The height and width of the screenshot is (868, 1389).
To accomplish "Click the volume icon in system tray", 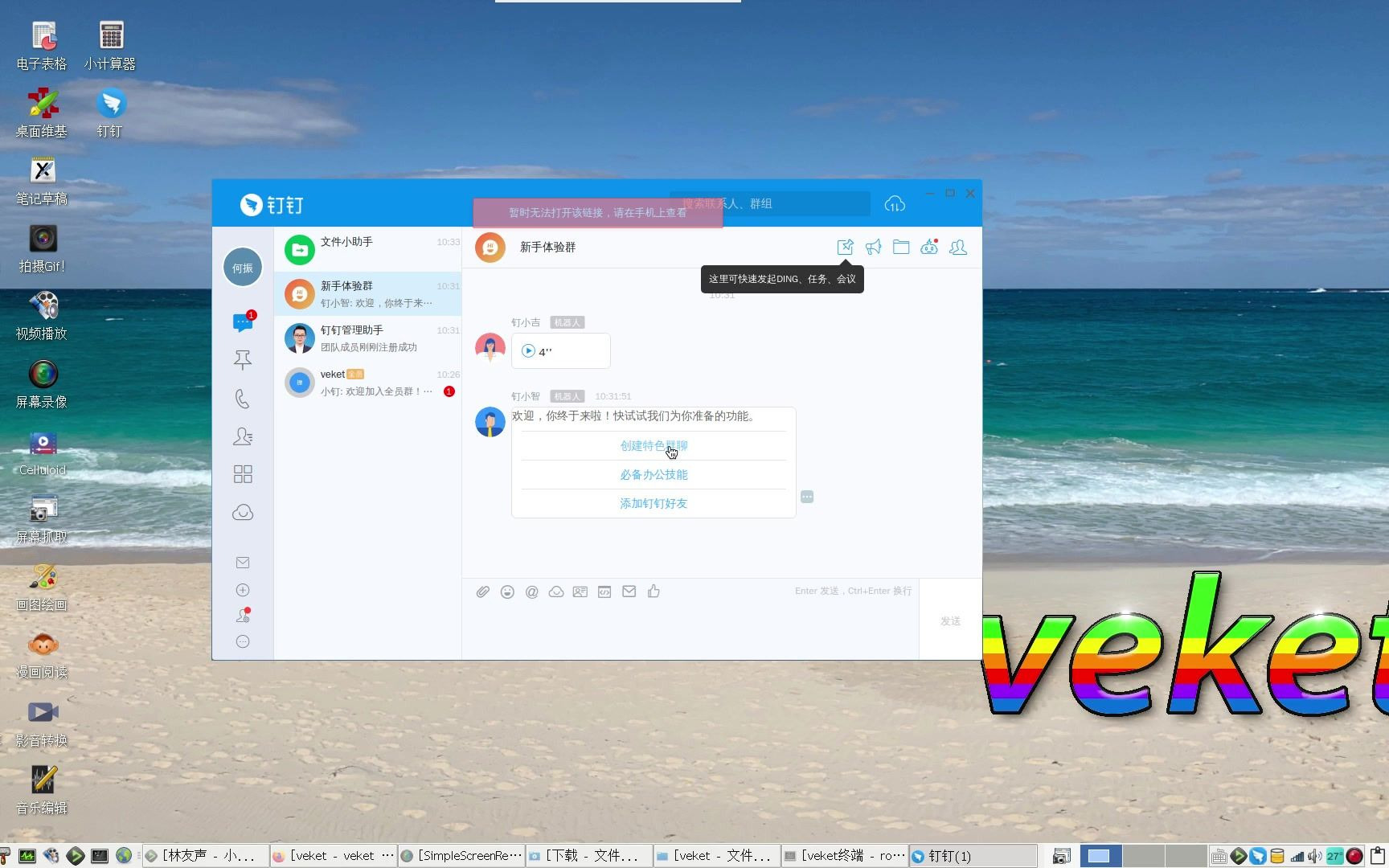I will pyautogui.click(x=1314, y=856).
